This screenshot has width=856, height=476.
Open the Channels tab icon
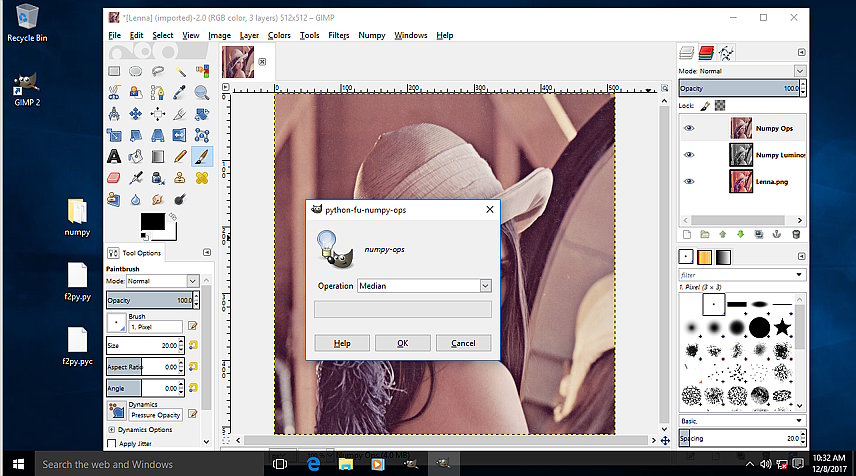(706, 52)
